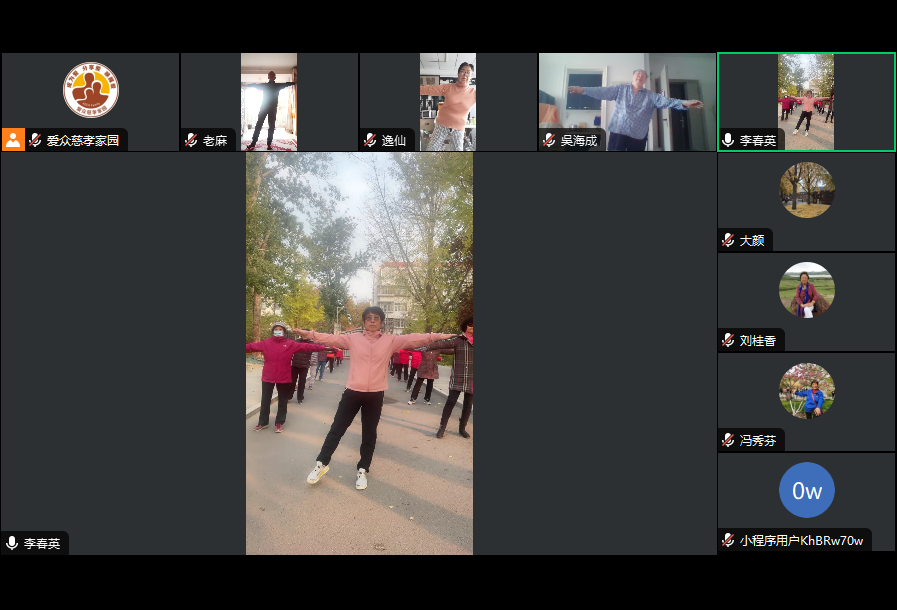This screenshot has width=897, height=610.
Task: Select 老麻's video thumbnail
Action: pyautogui.click(x=269, y=100)
